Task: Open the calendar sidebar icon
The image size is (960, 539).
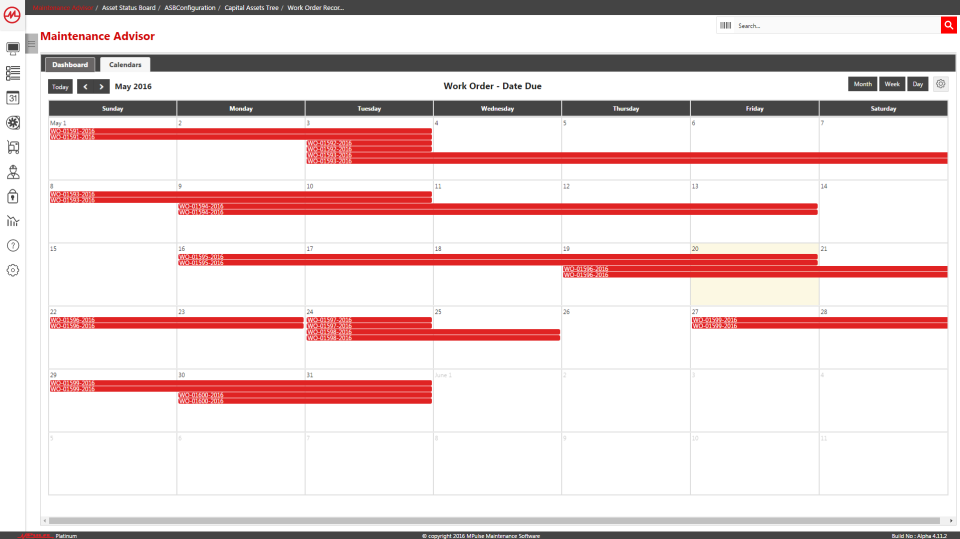Action: pos(13,98)
